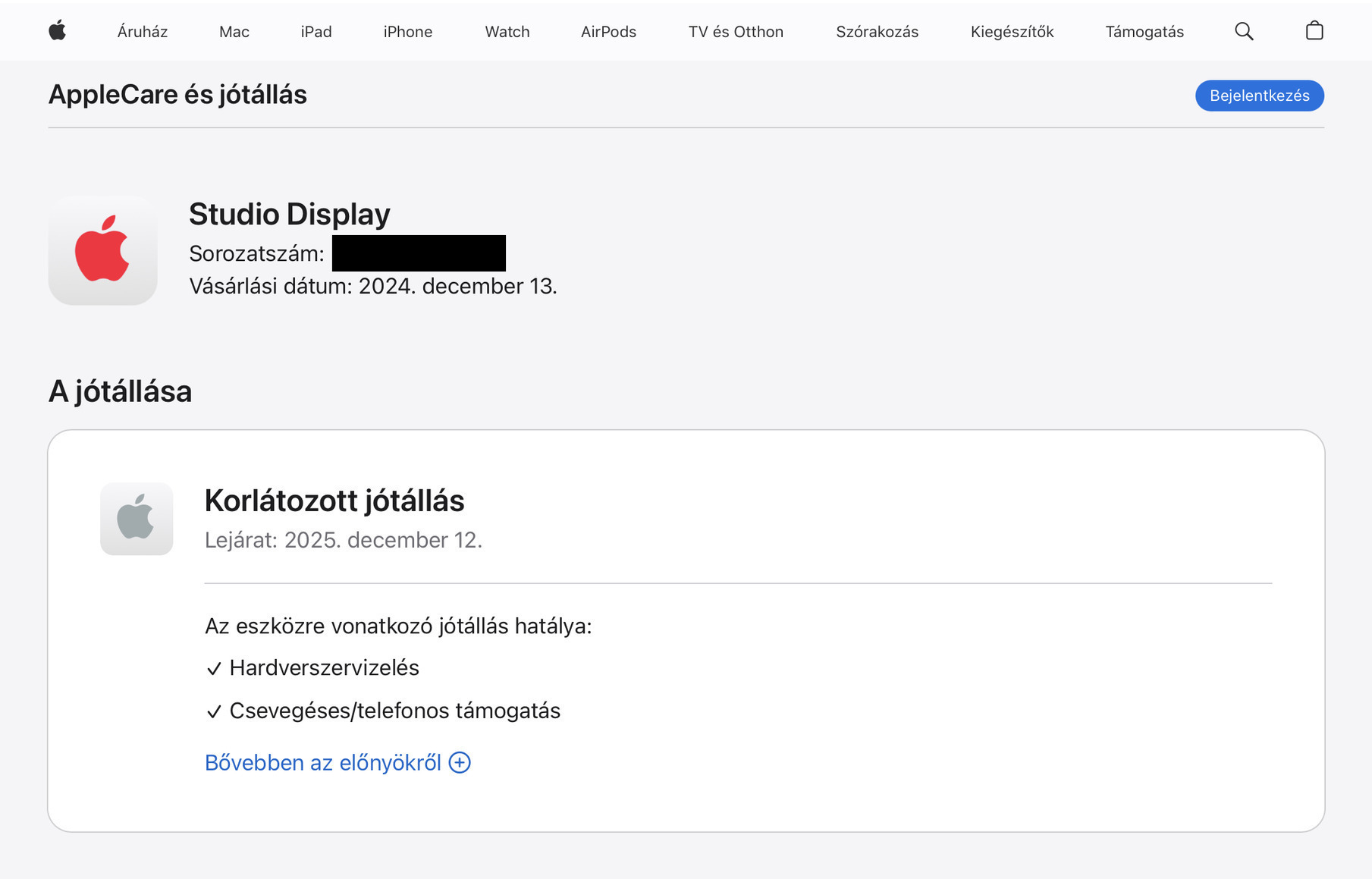Click the Bejelentkezés button
The width and height of the screenshot is (1372, 879).
point(1260,96)
